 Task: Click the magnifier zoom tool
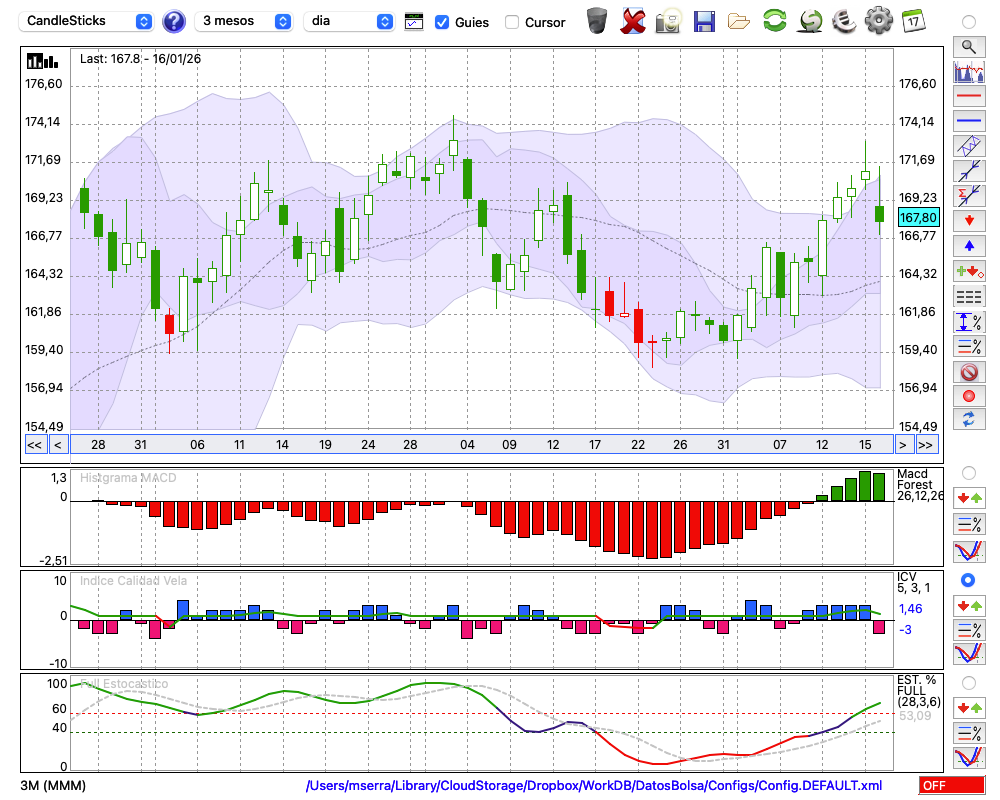point(968,46)
